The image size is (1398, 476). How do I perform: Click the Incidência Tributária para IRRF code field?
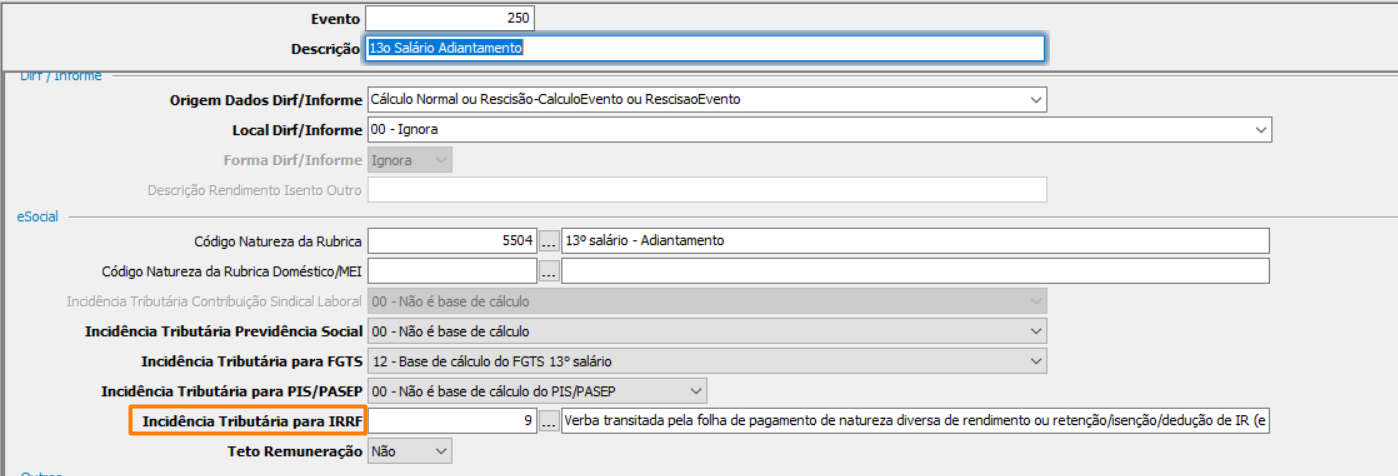(x=451, y=421)
